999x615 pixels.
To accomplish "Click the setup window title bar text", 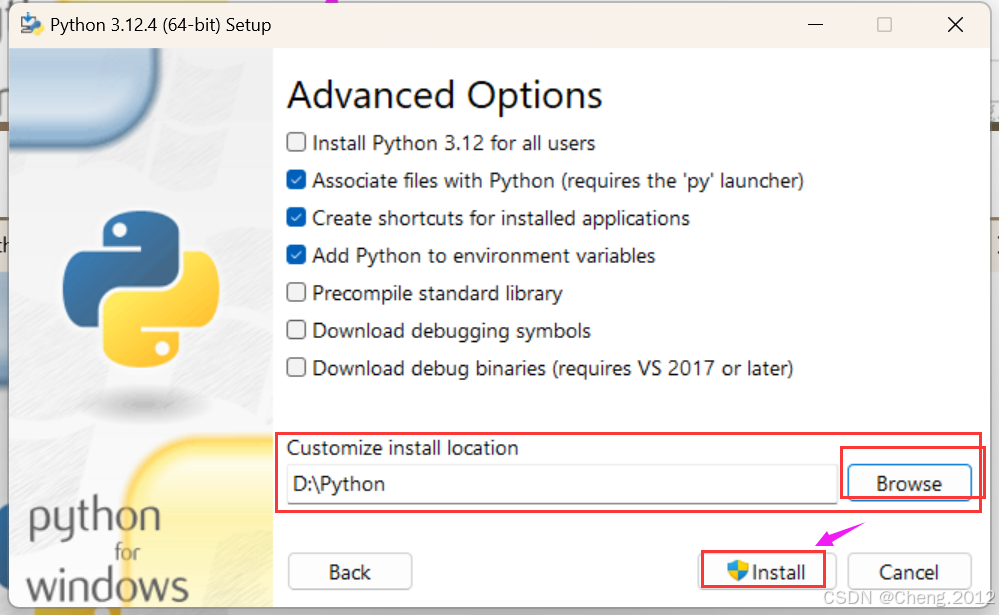I will (160, 24).
